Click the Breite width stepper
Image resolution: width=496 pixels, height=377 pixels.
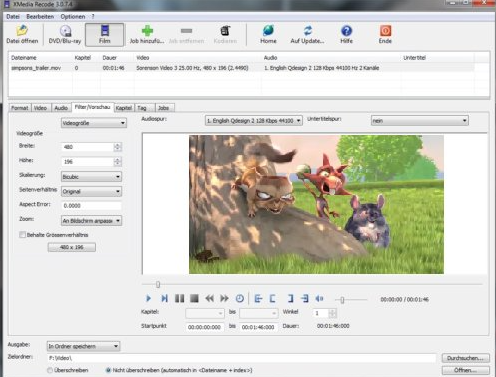(117, 147)
